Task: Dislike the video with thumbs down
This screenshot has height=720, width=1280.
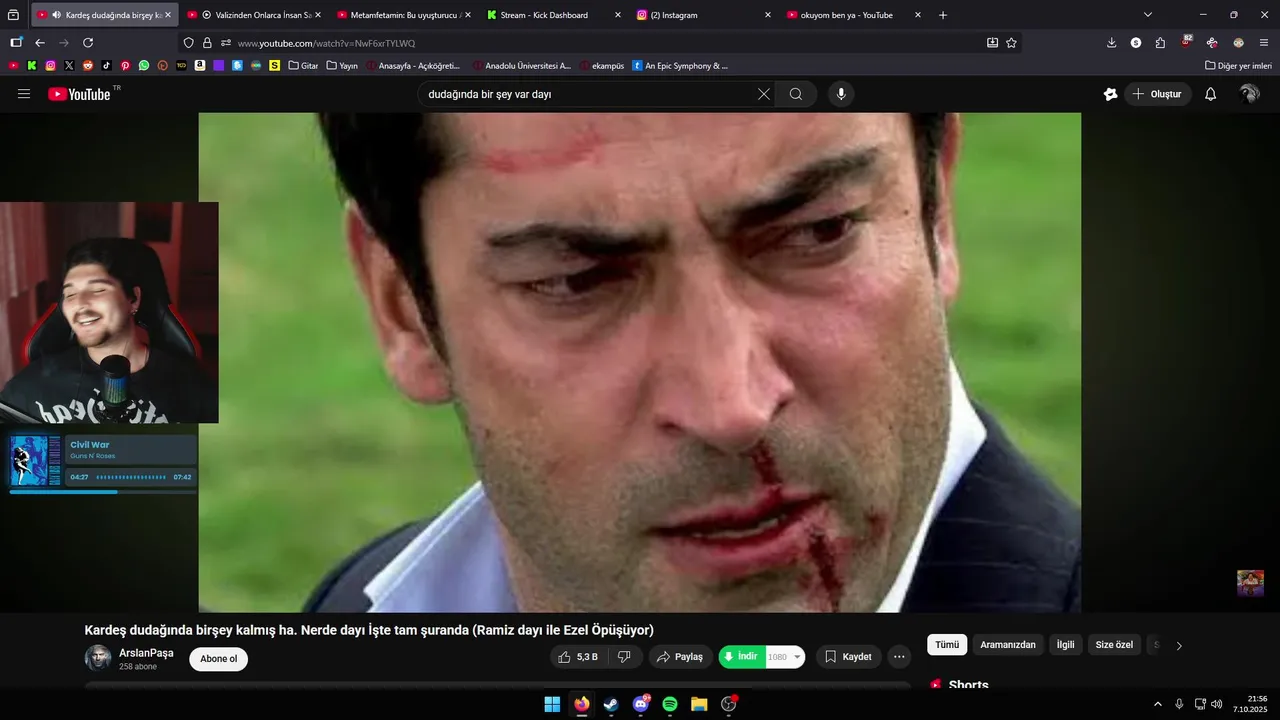Action: click(x=624, y=657)
